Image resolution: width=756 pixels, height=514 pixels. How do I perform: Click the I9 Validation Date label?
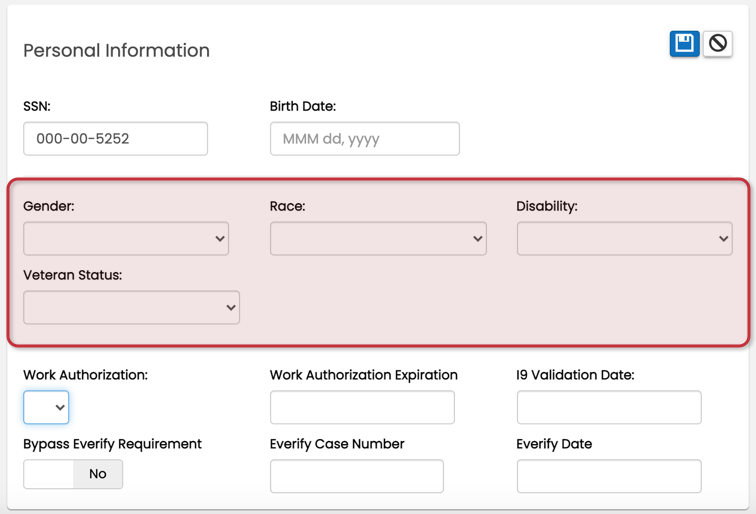coord(575,375)
